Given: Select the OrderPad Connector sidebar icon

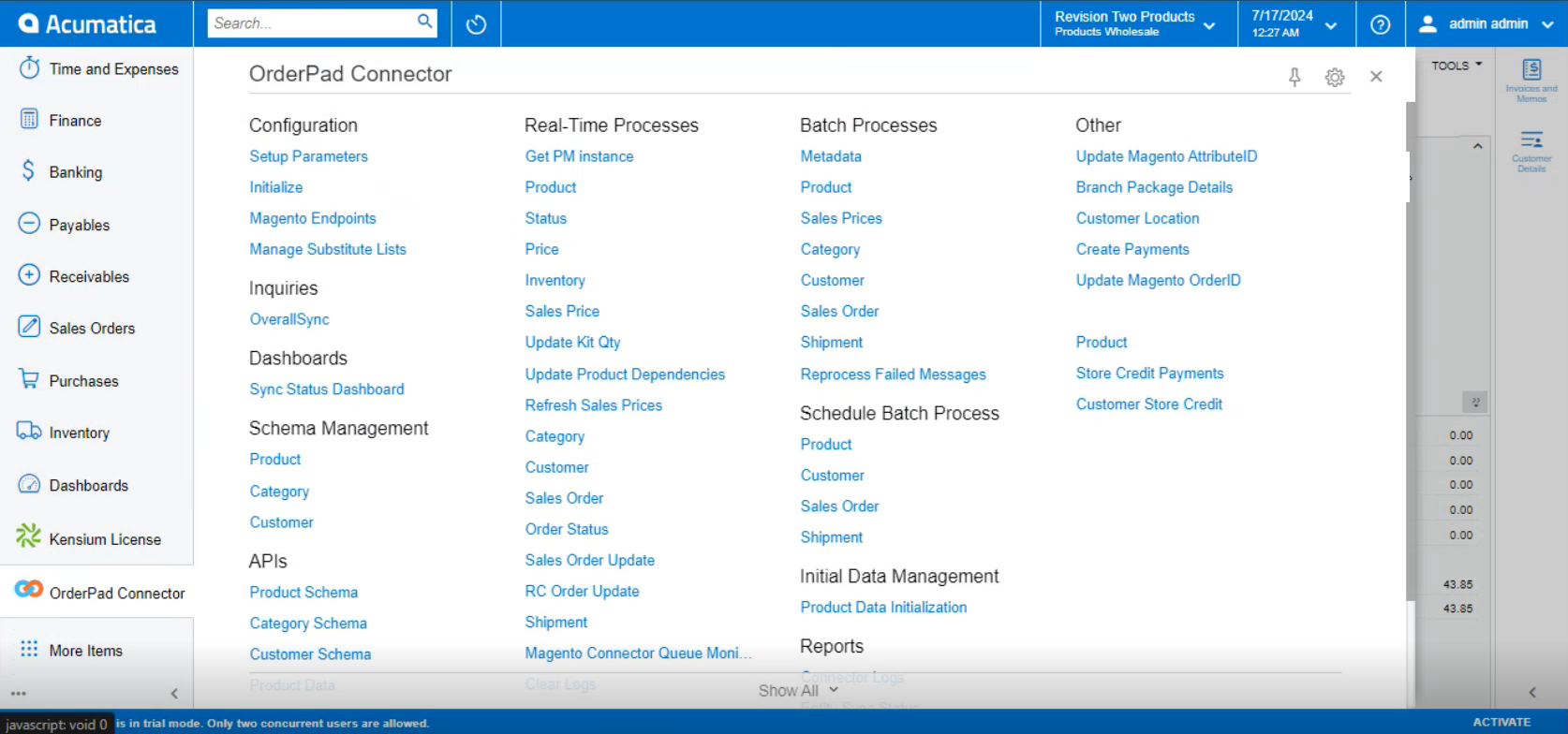Looking at the screenshot, I should [x=29, y=589].
